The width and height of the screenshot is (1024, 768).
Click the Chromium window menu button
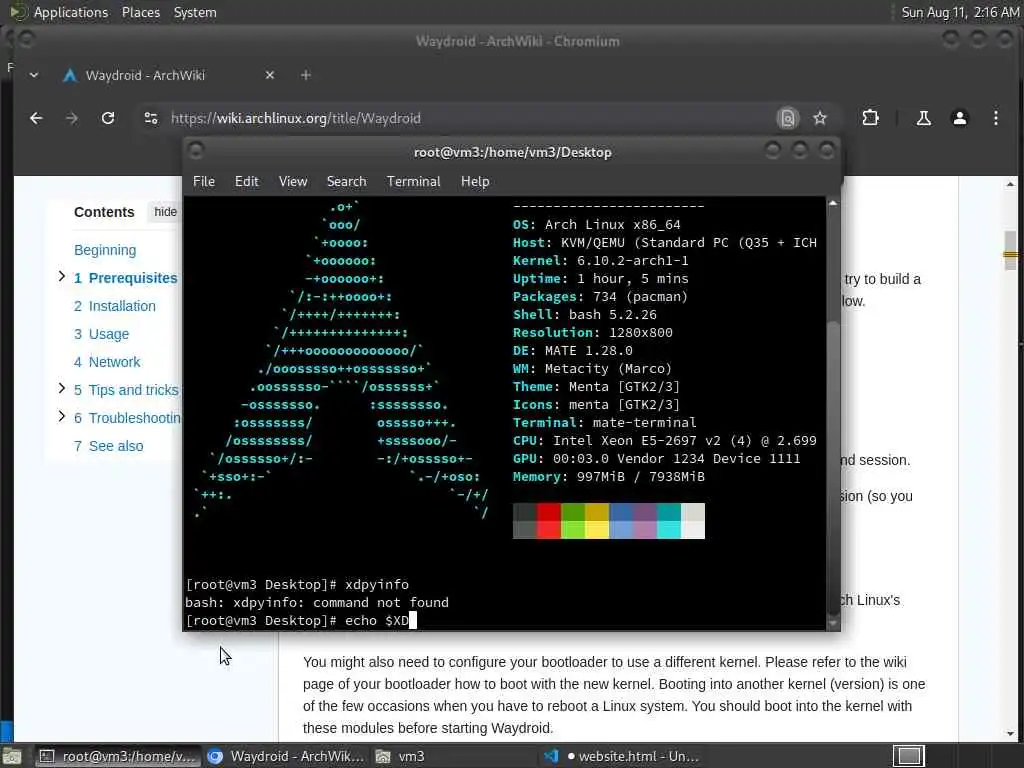click(26, 39)
